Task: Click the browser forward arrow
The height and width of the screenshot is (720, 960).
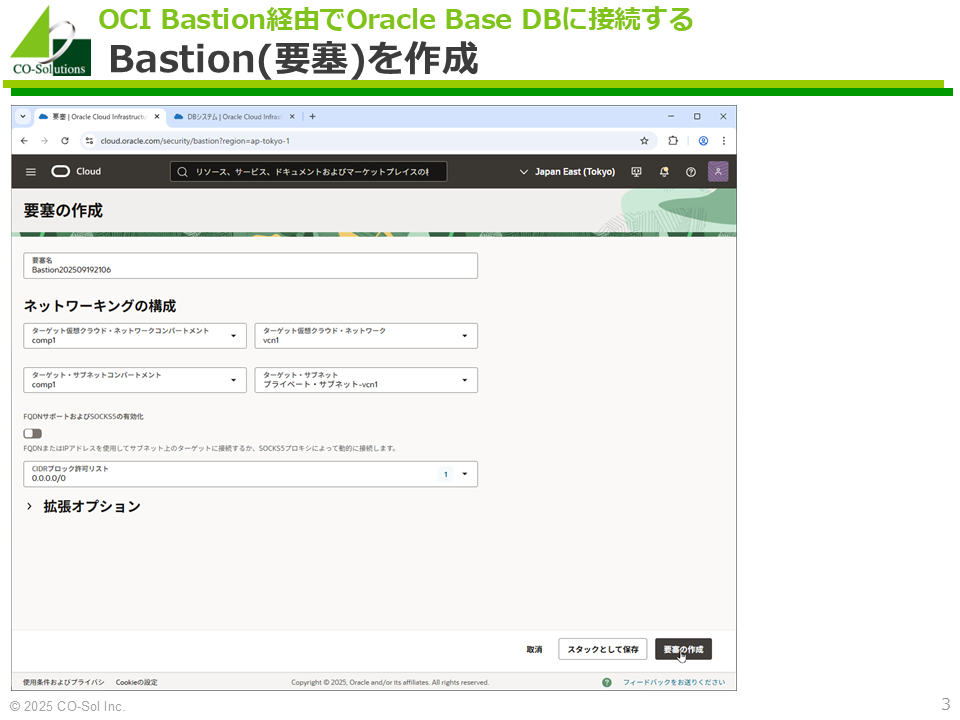Action: [x=45, y=141]
